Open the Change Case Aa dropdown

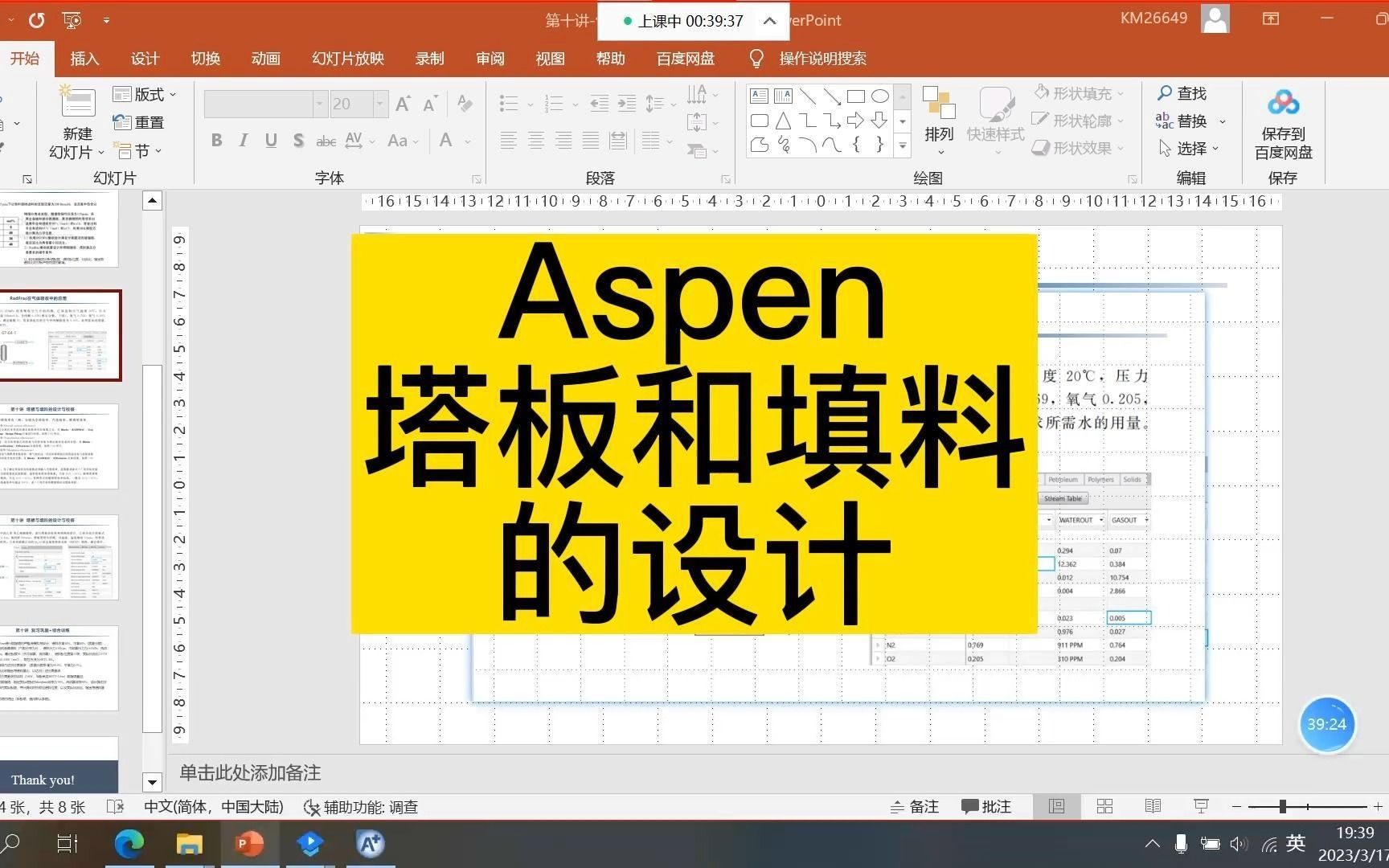pyautogui.click(x=403, y=141)
